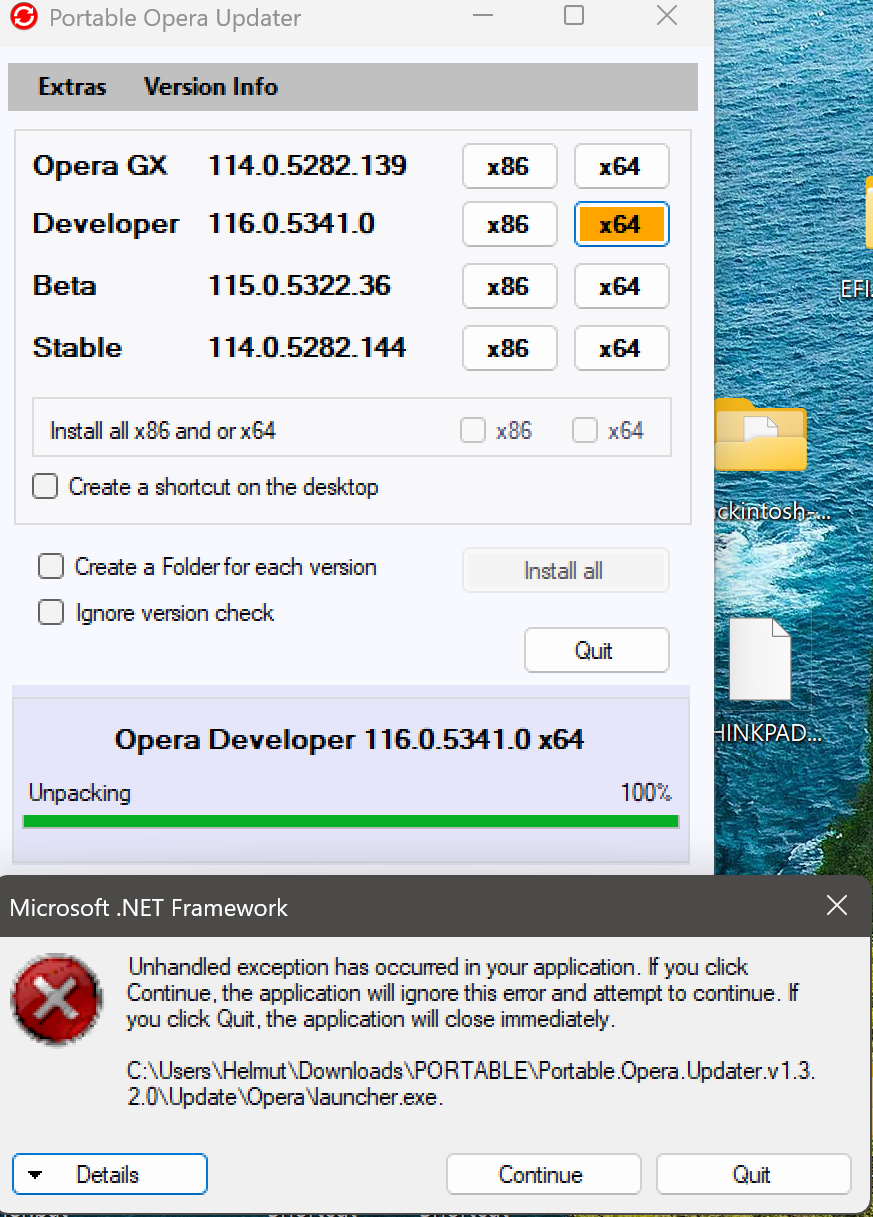
Task: Select x64 for Opera Beta
Action: pyautogui.click(x=621, y=287)
